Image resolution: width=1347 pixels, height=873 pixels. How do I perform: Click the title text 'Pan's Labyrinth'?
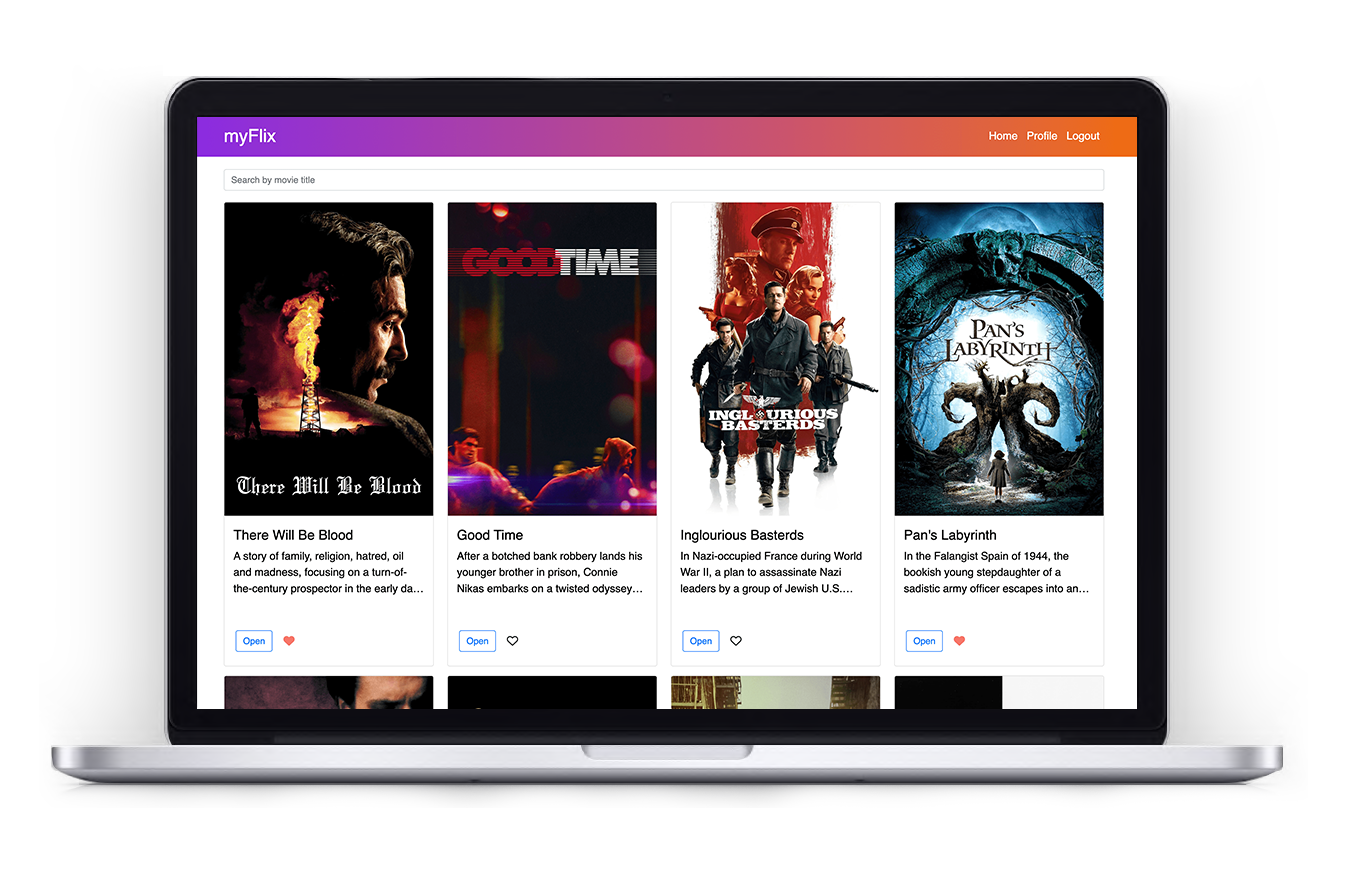pos(950,536)
